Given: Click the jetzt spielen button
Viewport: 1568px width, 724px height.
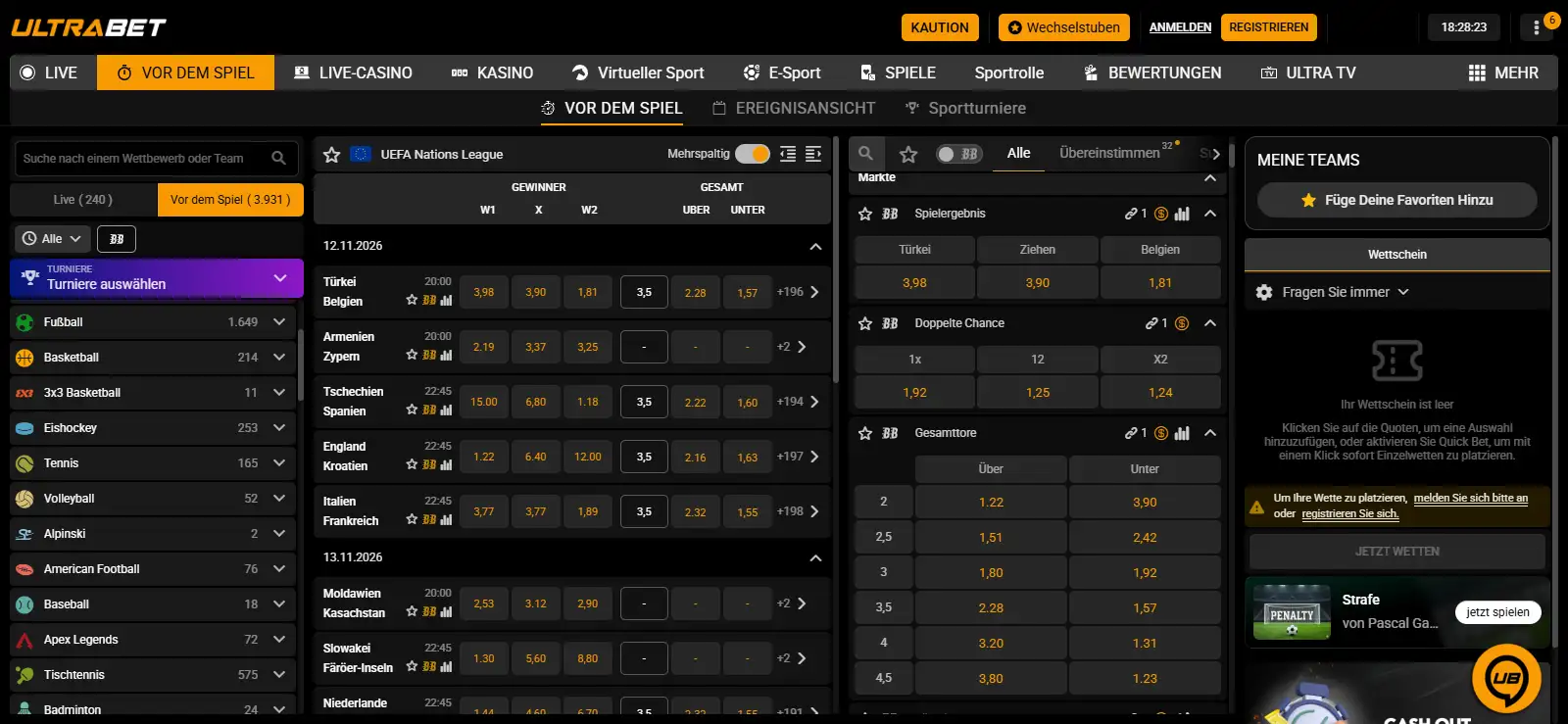Looking at the screenshot, I should coord(1497,612).
